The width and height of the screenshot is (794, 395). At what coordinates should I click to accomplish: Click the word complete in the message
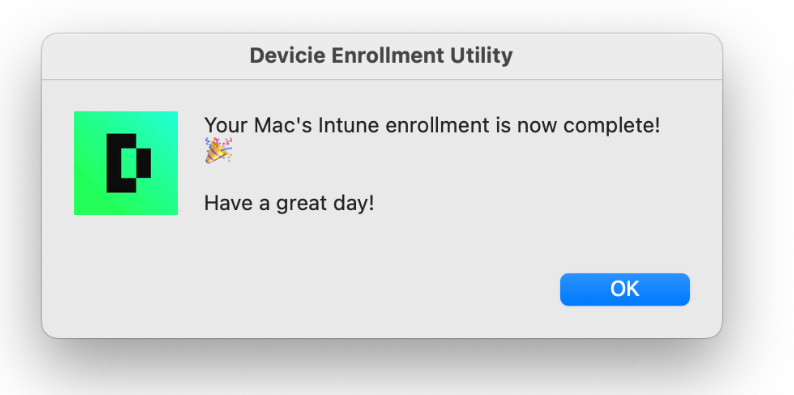pos(612,125)
